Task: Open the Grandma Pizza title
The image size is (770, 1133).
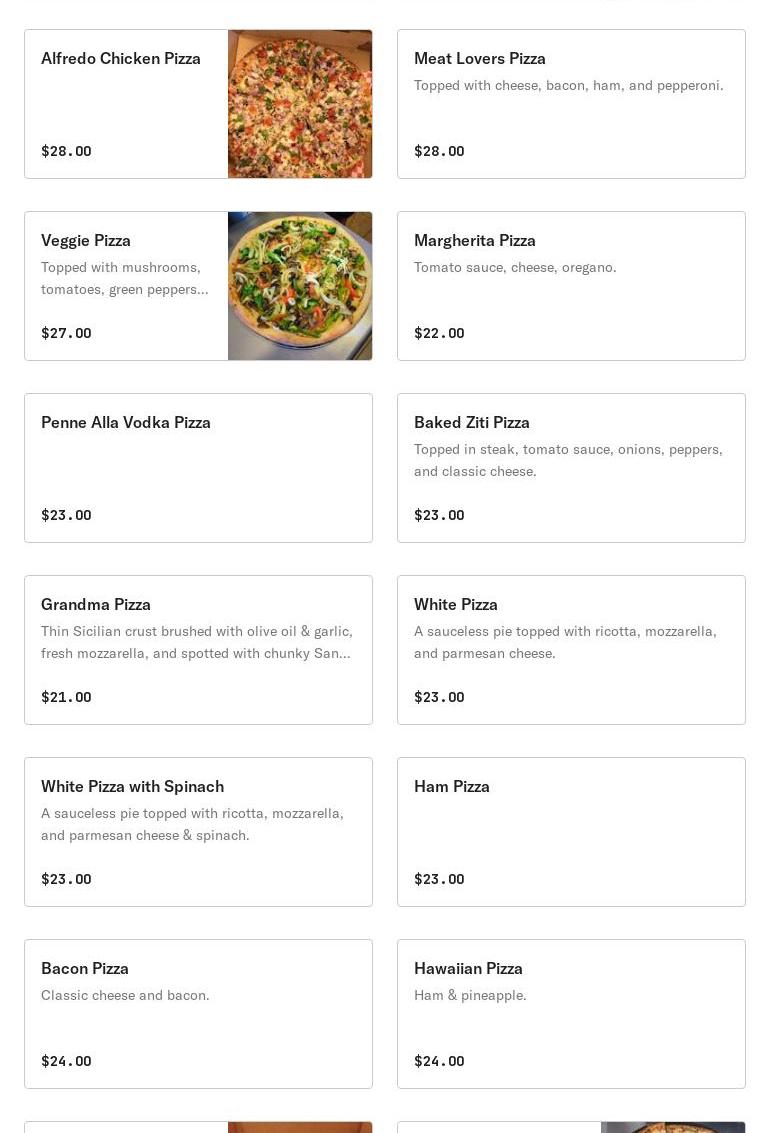Action: 96,604
